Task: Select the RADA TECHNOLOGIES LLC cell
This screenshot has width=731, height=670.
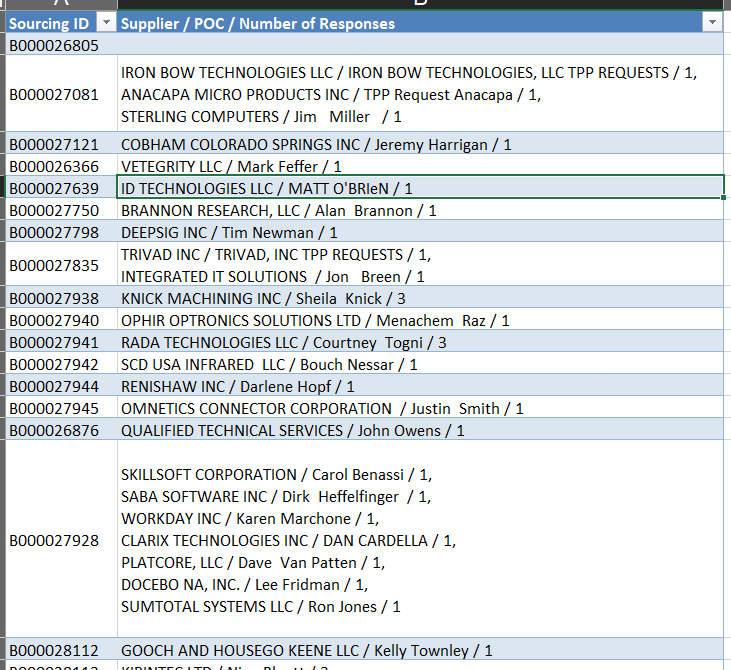Action: [420, 341]
